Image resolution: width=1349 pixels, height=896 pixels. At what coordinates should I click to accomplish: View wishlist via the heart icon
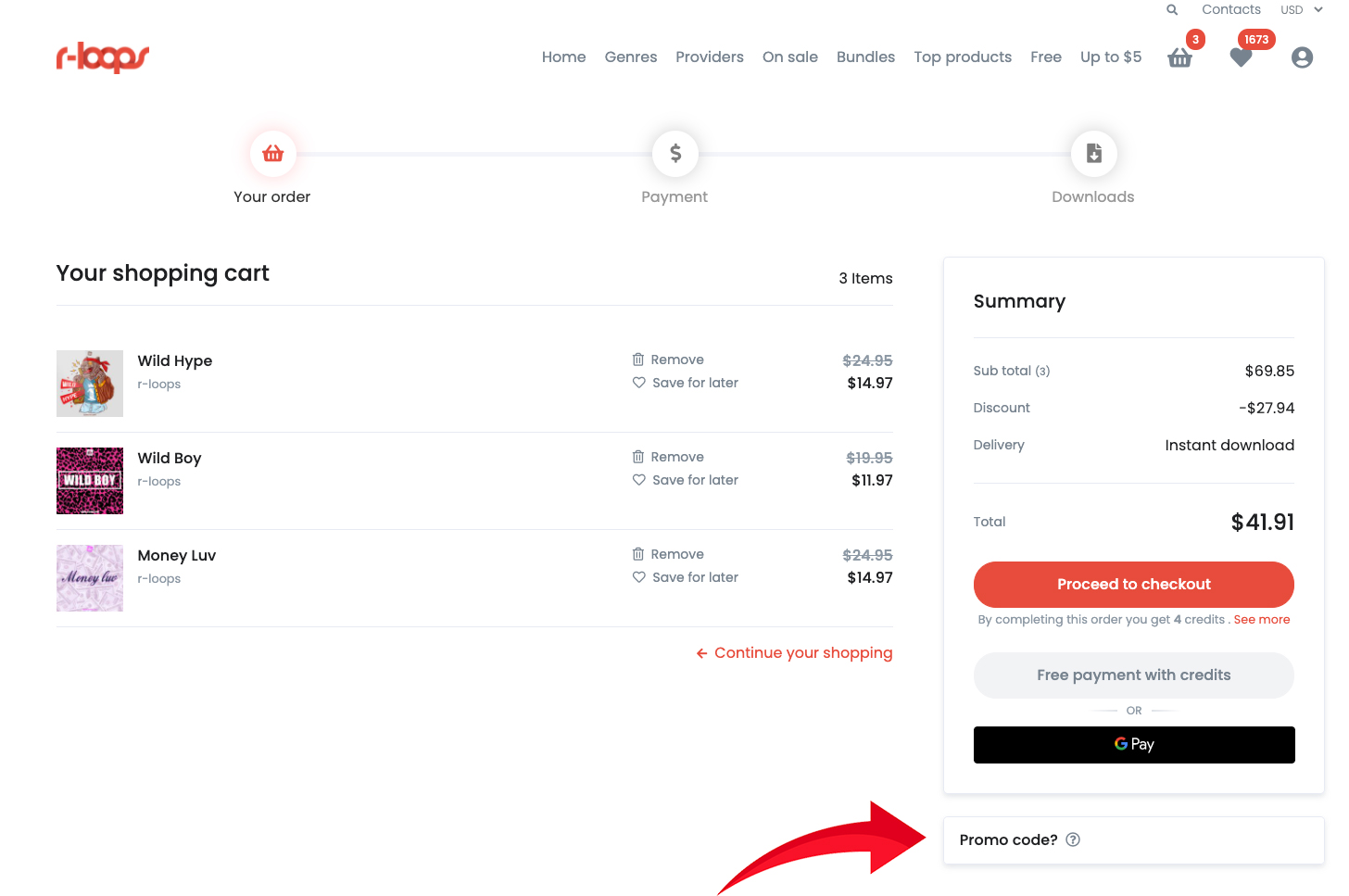[x=1241, y=57]
